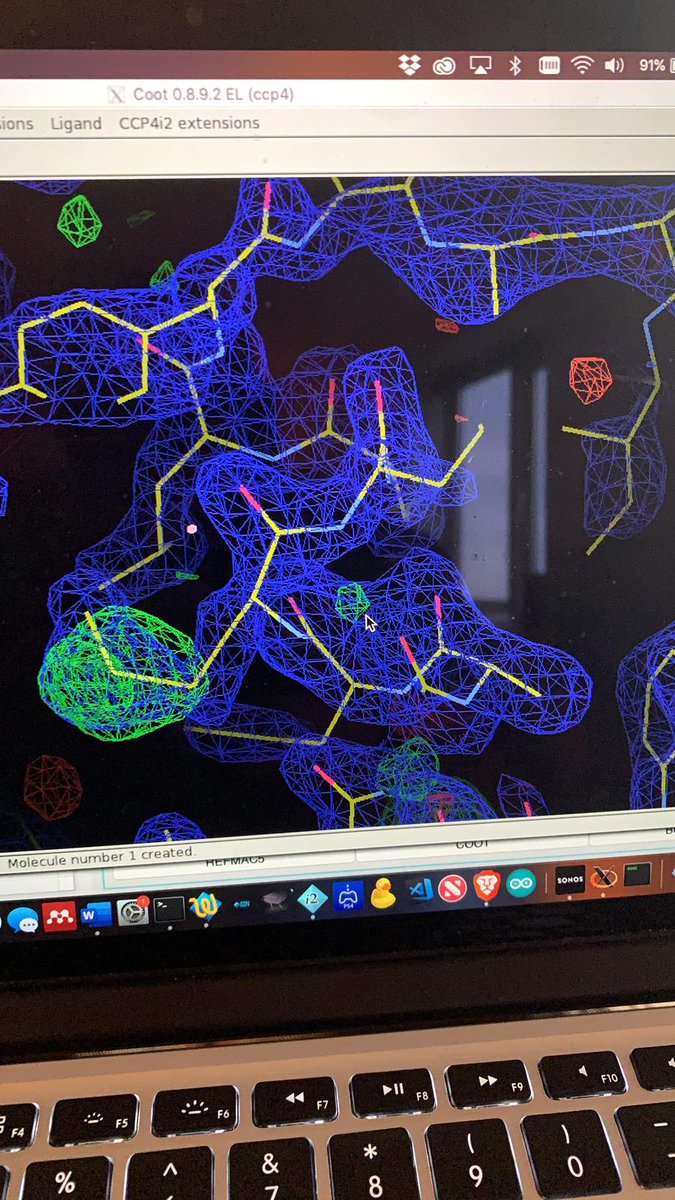Open the yellow duck Cyberduck dock icon
The image size is (675, 1200).
pos(383,892)
